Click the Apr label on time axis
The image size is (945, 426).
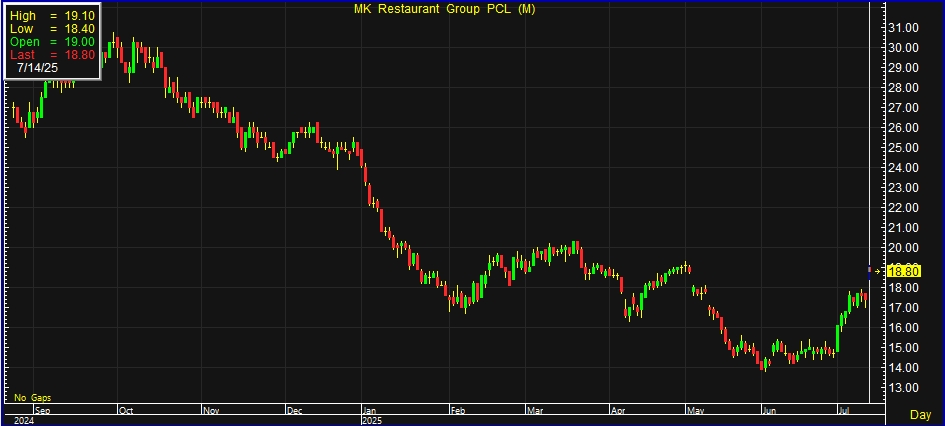tap(617, 410)
